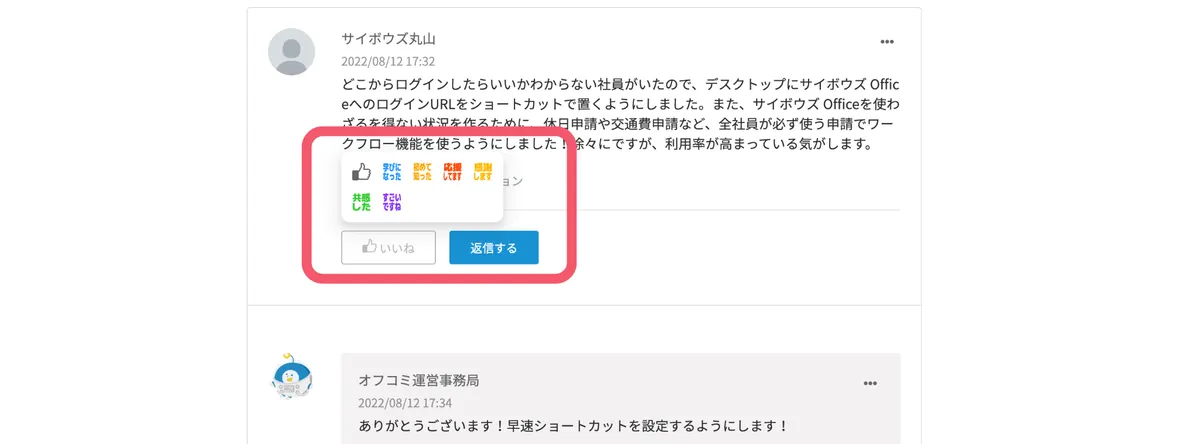The height and width of the screenshot is (444, 1200).
Task: Pick the purple すごいですね reaction stamp
Action: [x=392, y=202]
